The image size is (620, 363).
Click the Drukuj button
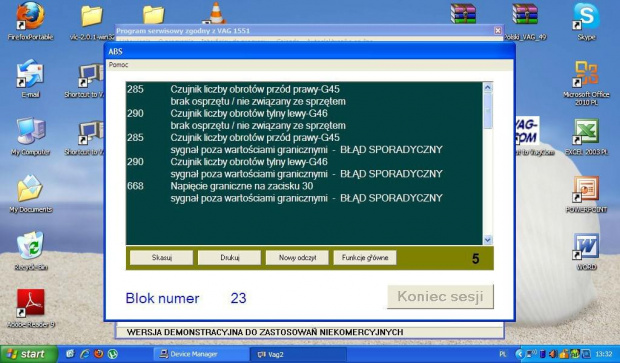229,257
